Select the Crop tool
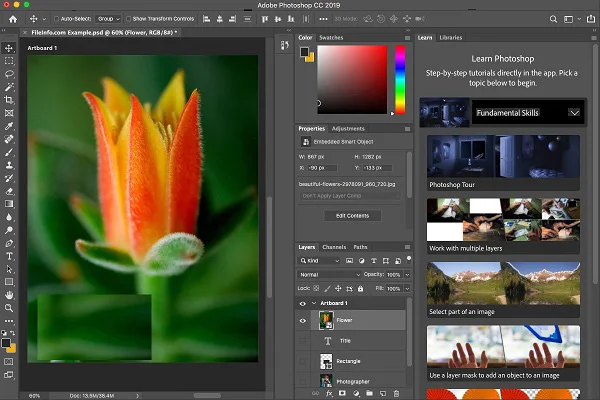Viewport: 600px width, 400px height. coord(9,100)
